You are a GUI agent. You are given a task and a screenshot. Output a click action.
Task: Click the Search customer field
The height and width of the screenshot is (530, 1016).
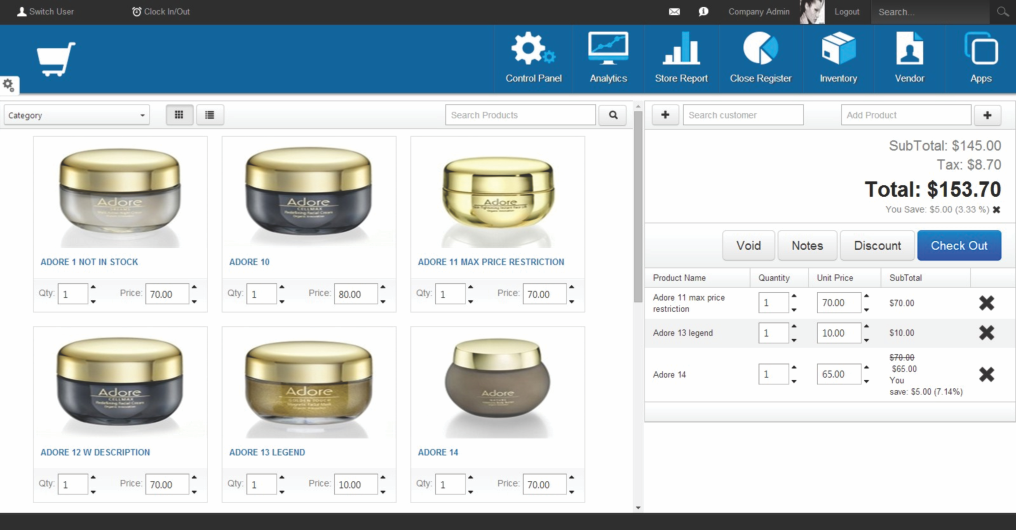pos(743,115)
